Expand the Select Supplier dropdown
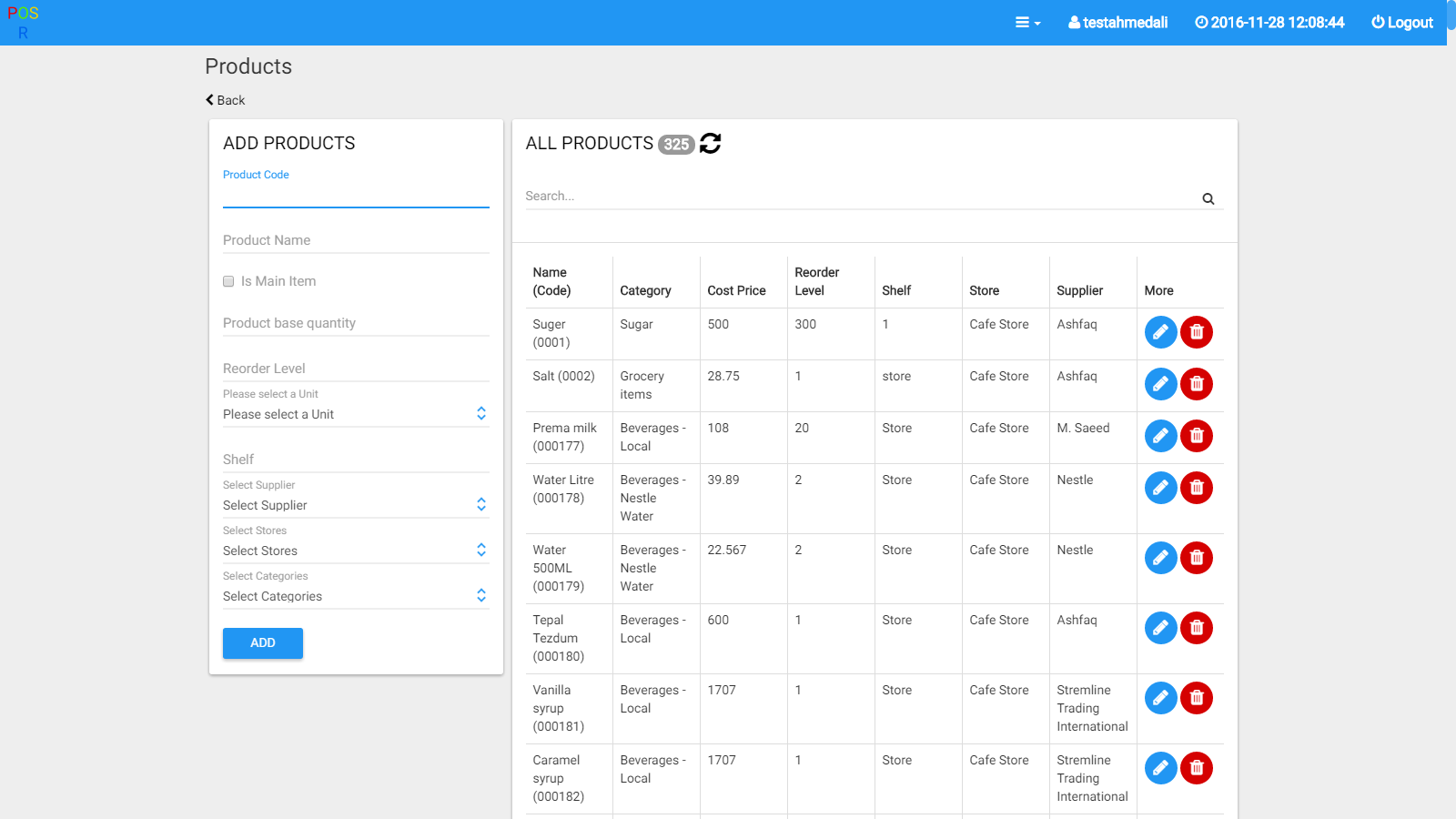 tap(355, 505)
